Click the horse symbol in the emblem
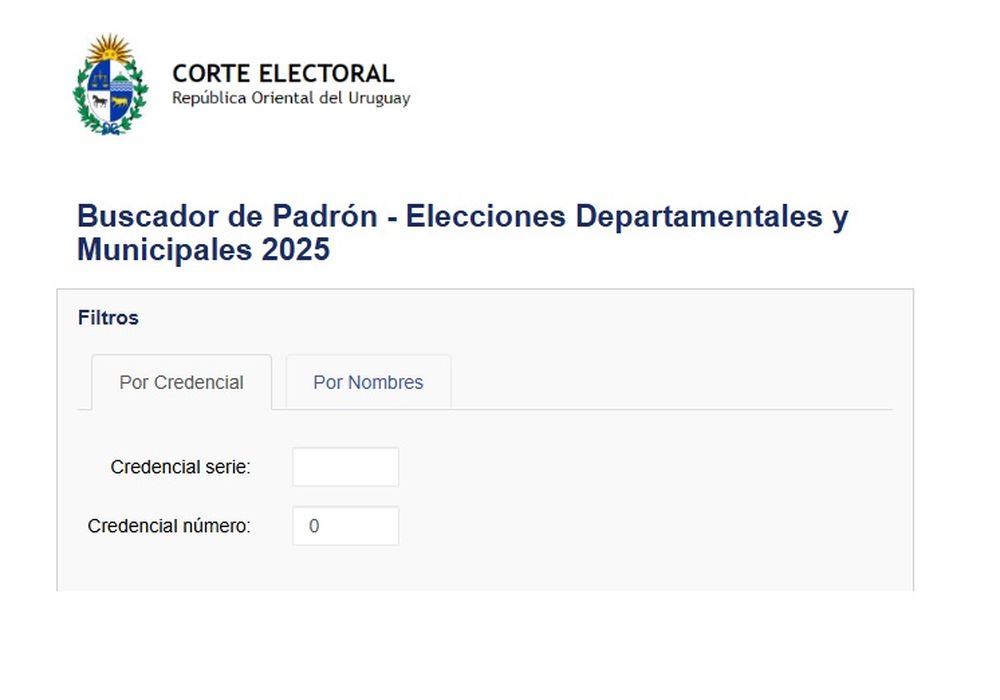The image size is (1000, 700). point(99,101)
